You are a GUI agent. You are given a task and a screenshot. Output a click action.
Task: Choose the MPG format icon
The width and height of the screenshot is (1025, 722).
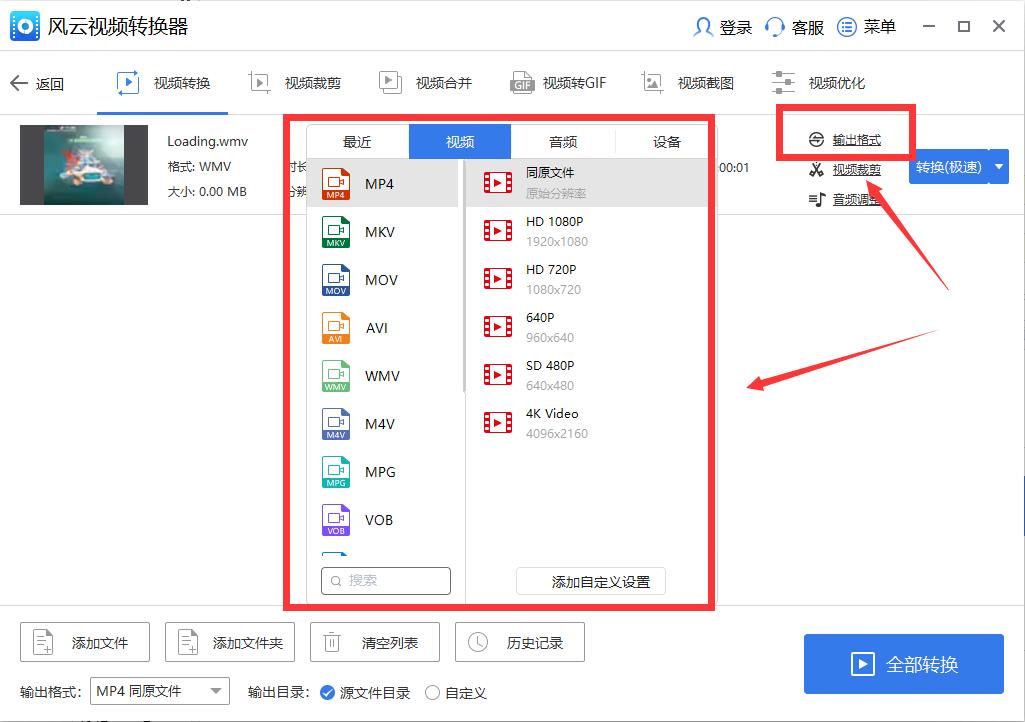tap(336, 472)
